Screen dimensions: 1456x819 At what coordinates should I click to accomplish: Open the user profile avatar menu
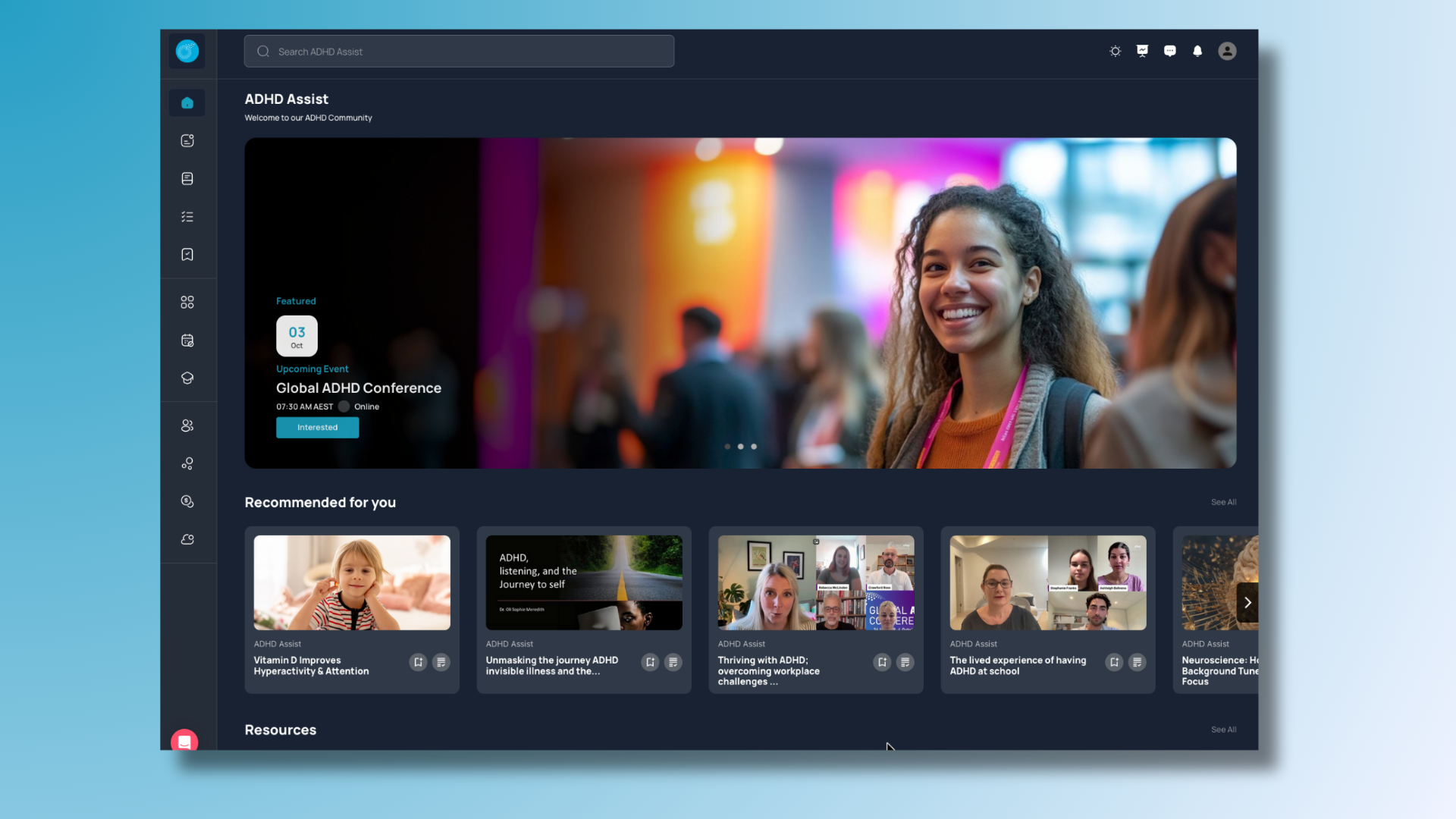tap(1227, 52)
